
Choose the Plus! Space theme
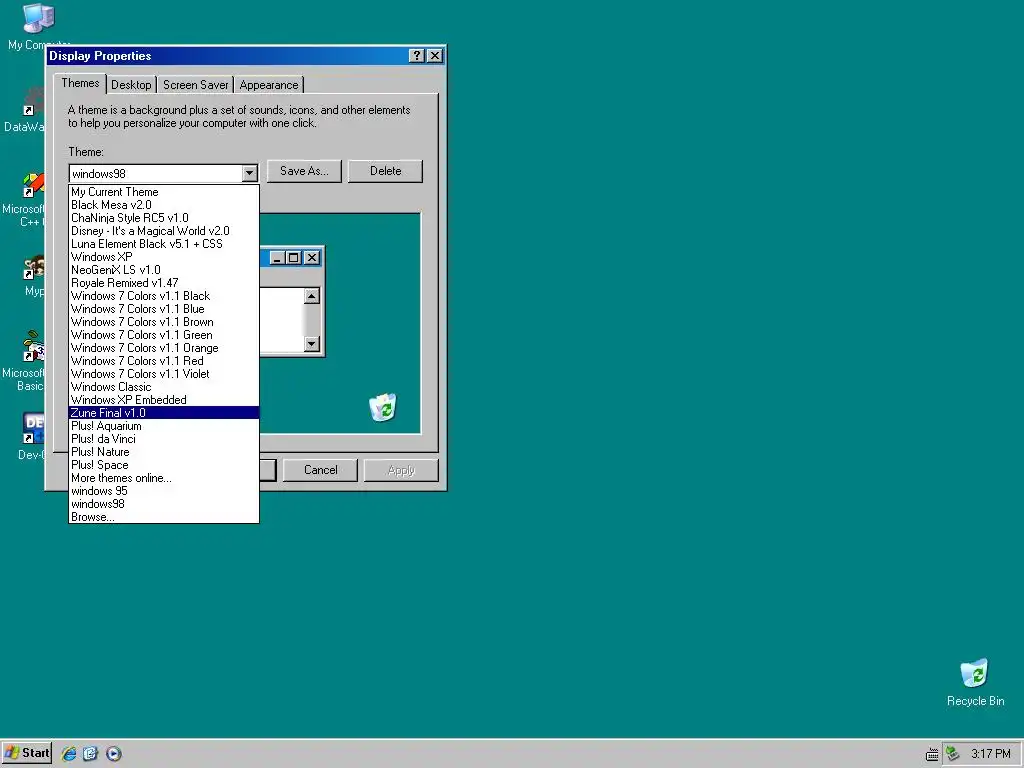pyautogui.click(x=164, y=465)
